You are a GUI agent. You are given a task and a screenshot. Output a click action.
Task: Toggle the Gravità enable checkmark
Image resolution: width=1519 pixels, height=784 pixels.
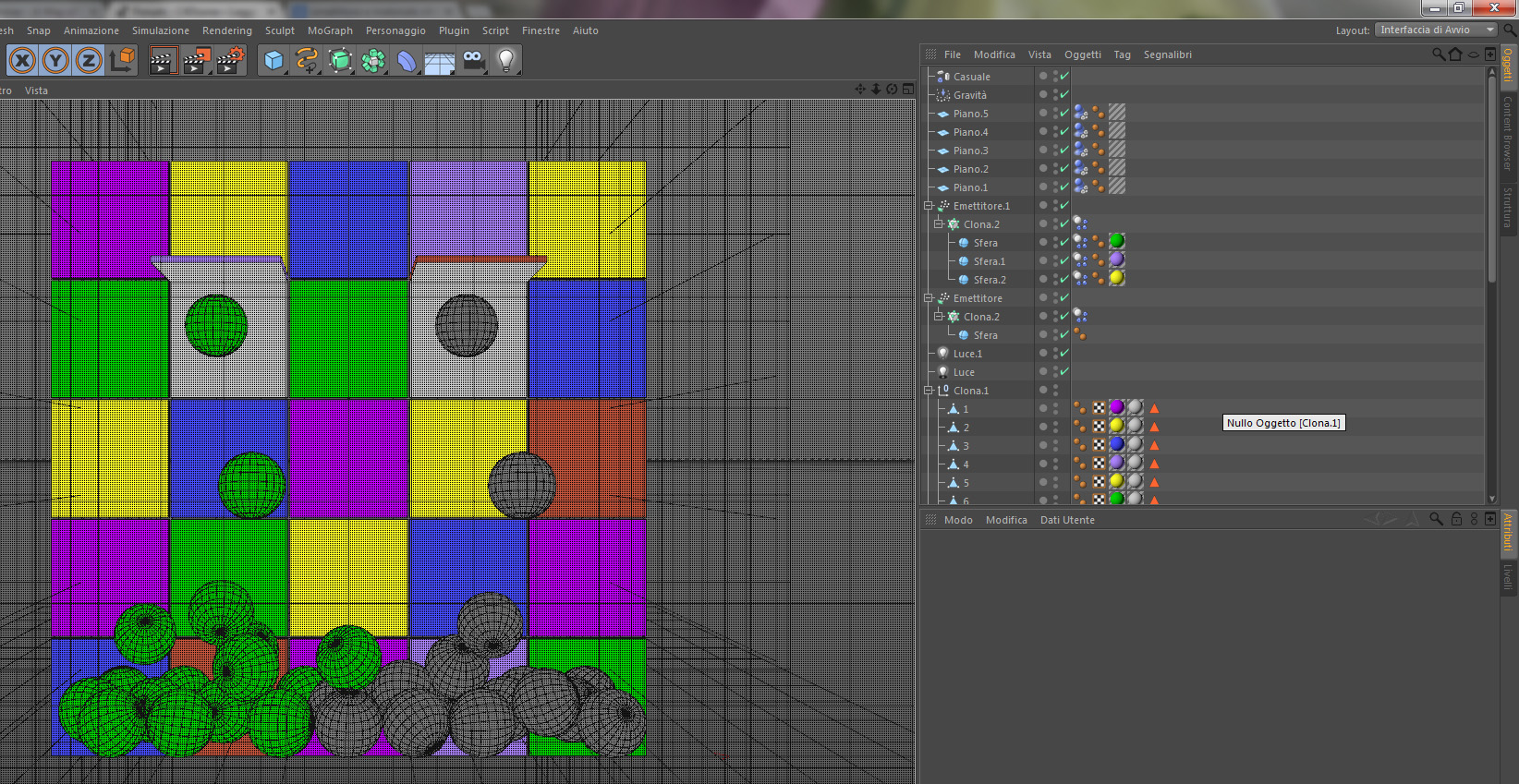pos(1064,95)
